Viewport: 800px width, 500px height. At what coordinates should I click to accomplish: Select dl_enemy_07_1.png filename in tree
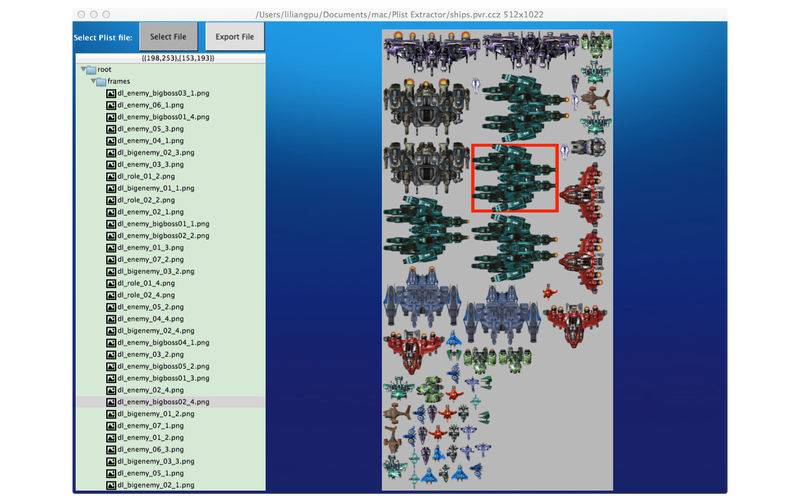point(151,426)
